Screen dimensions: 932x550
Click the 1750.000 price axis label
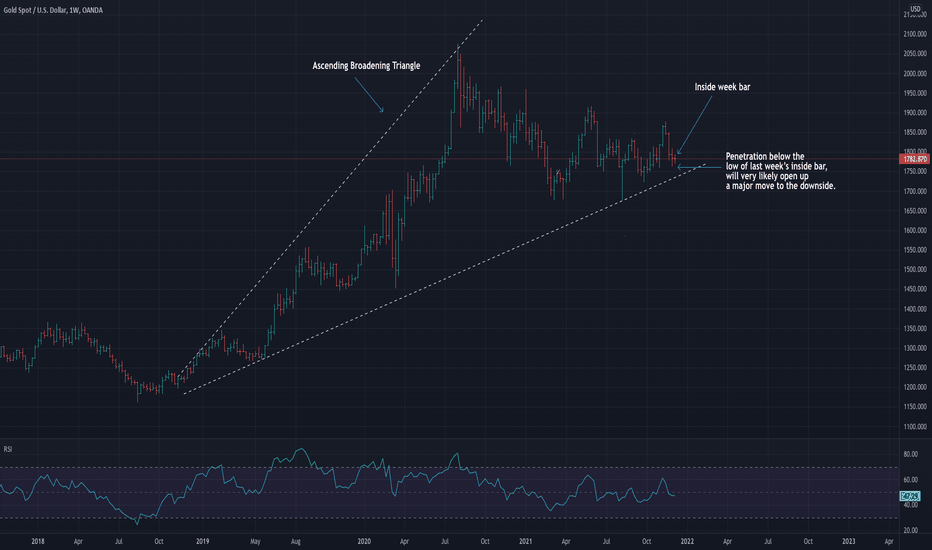915,172
